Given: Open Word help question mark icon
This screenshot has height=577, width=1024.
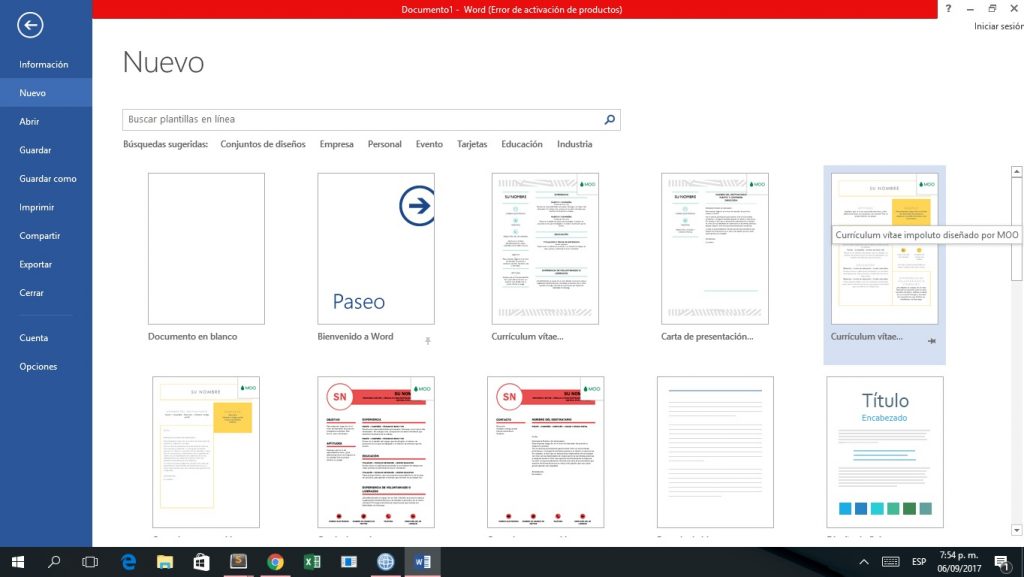Looking at the screenshot, I should coord(948,8).
